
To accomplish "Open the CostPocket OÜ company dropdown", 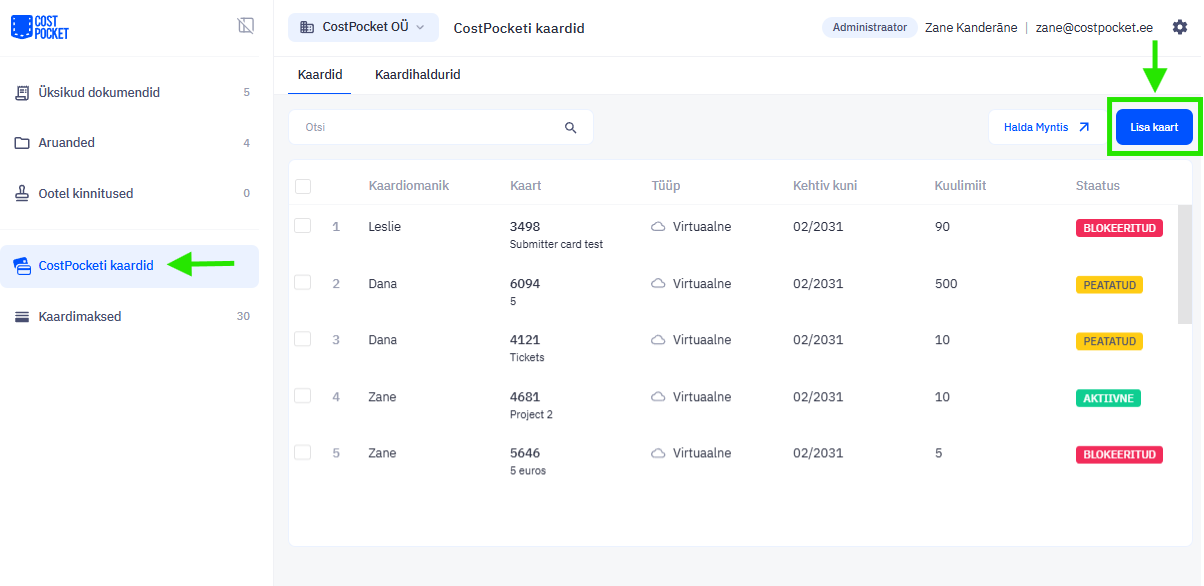I will [363, 27].
